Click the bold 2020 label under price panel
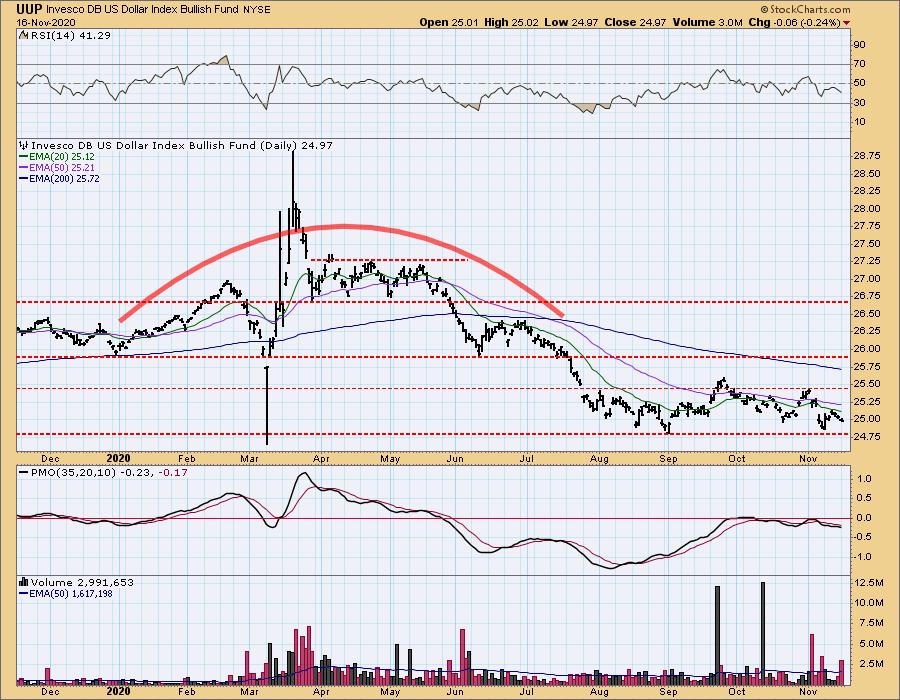This screenshot has width=900, height=700. (x=118, y=458)
